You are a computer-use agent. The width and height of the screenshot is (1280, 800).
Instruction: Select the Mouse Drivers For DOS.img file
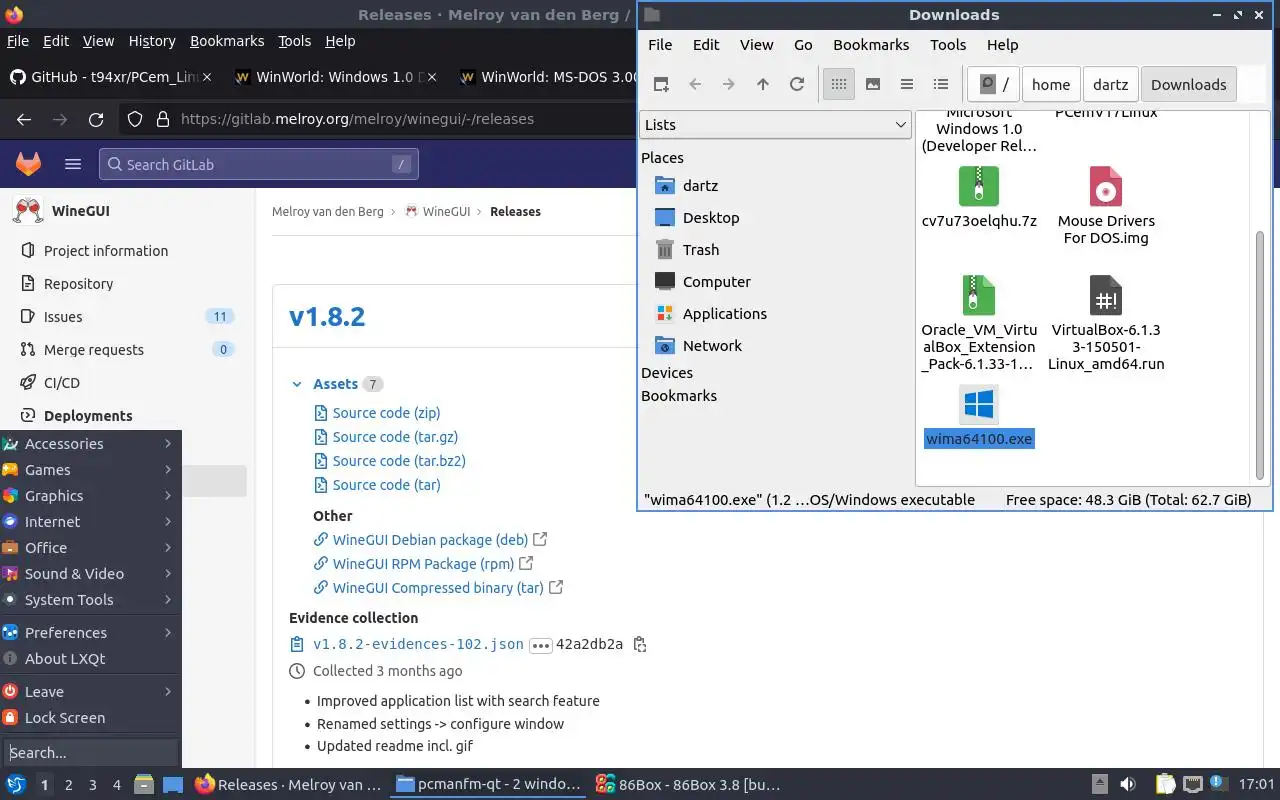click(1106, 206)
